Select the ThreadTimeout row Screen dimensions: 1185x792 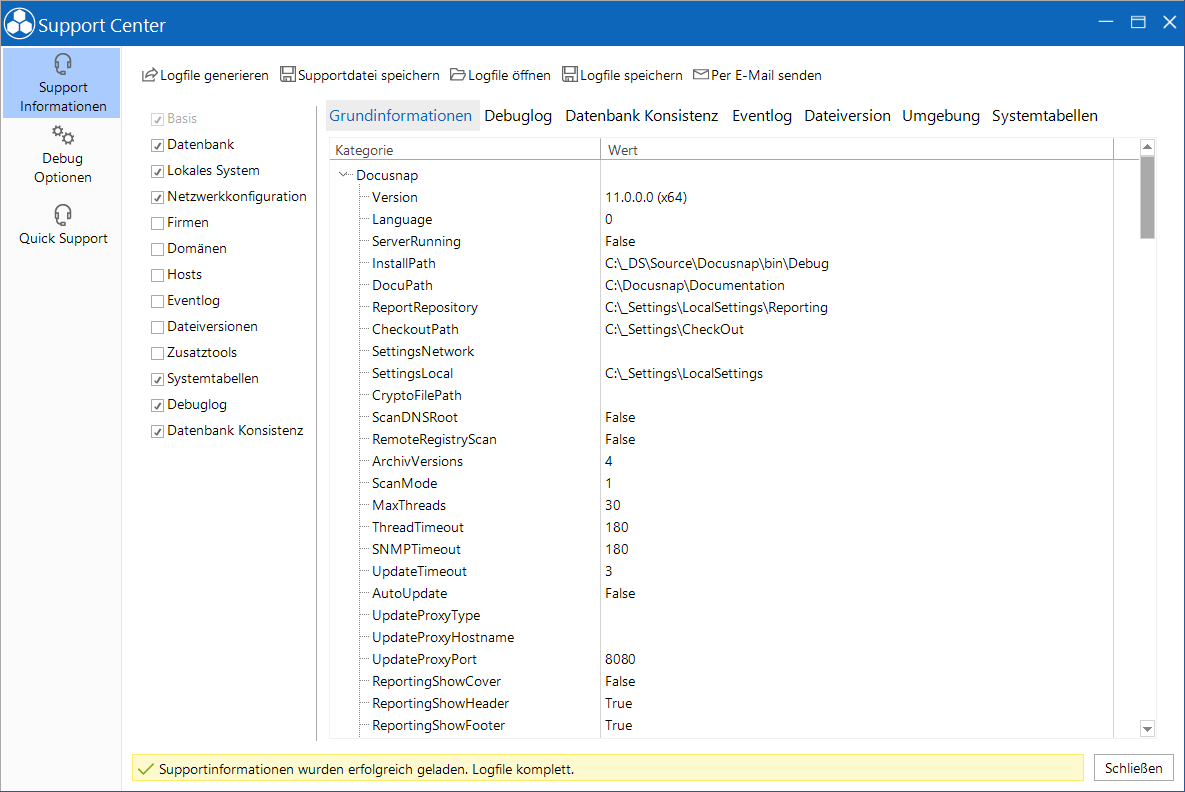click(722, 527)
